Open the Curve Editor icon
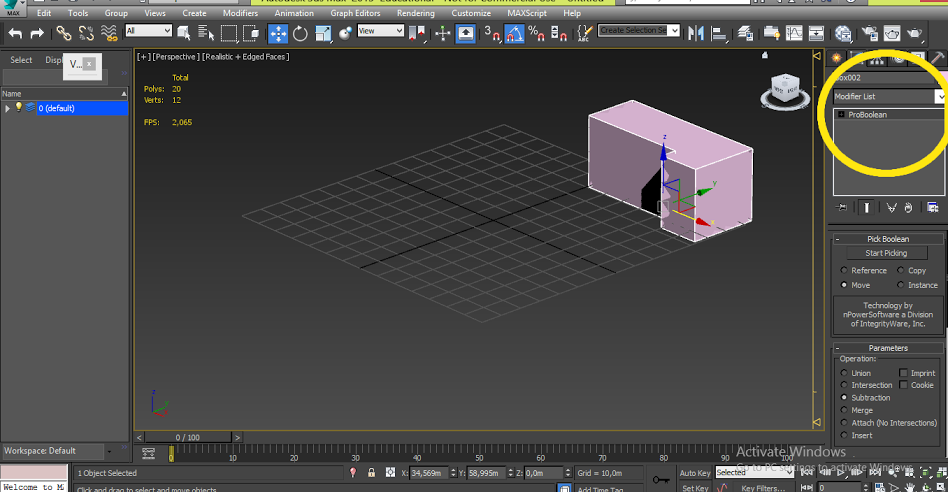This screenshot has width=948, height=492. (x=795, y=33)
